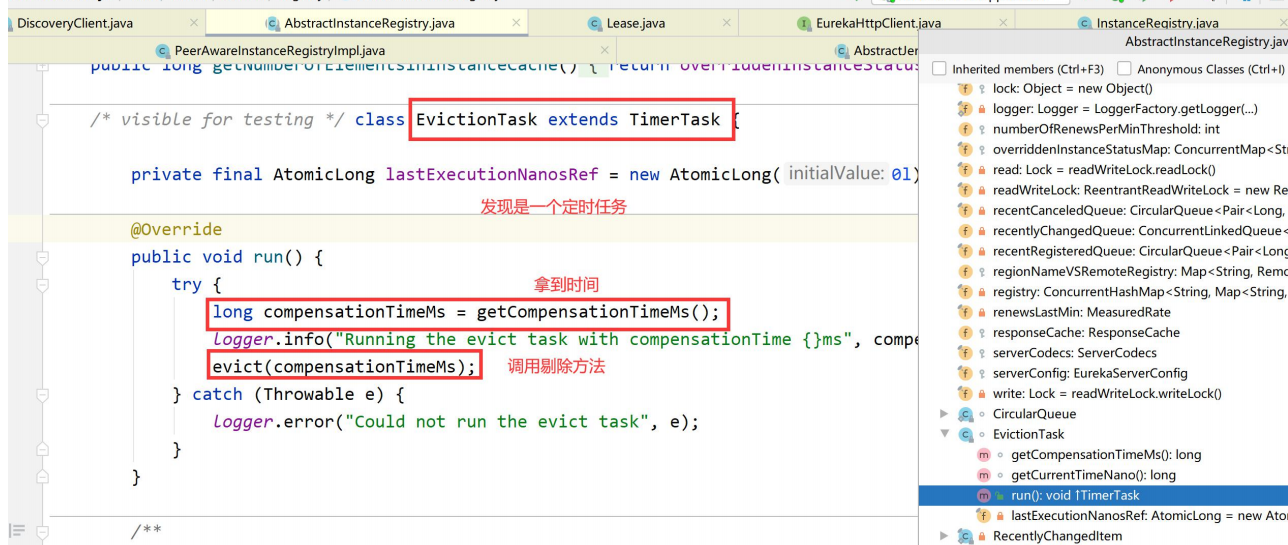
Task: Close the PeerAwareInstanceRegistryImpl.java tab
Action: tap(605, 51)
